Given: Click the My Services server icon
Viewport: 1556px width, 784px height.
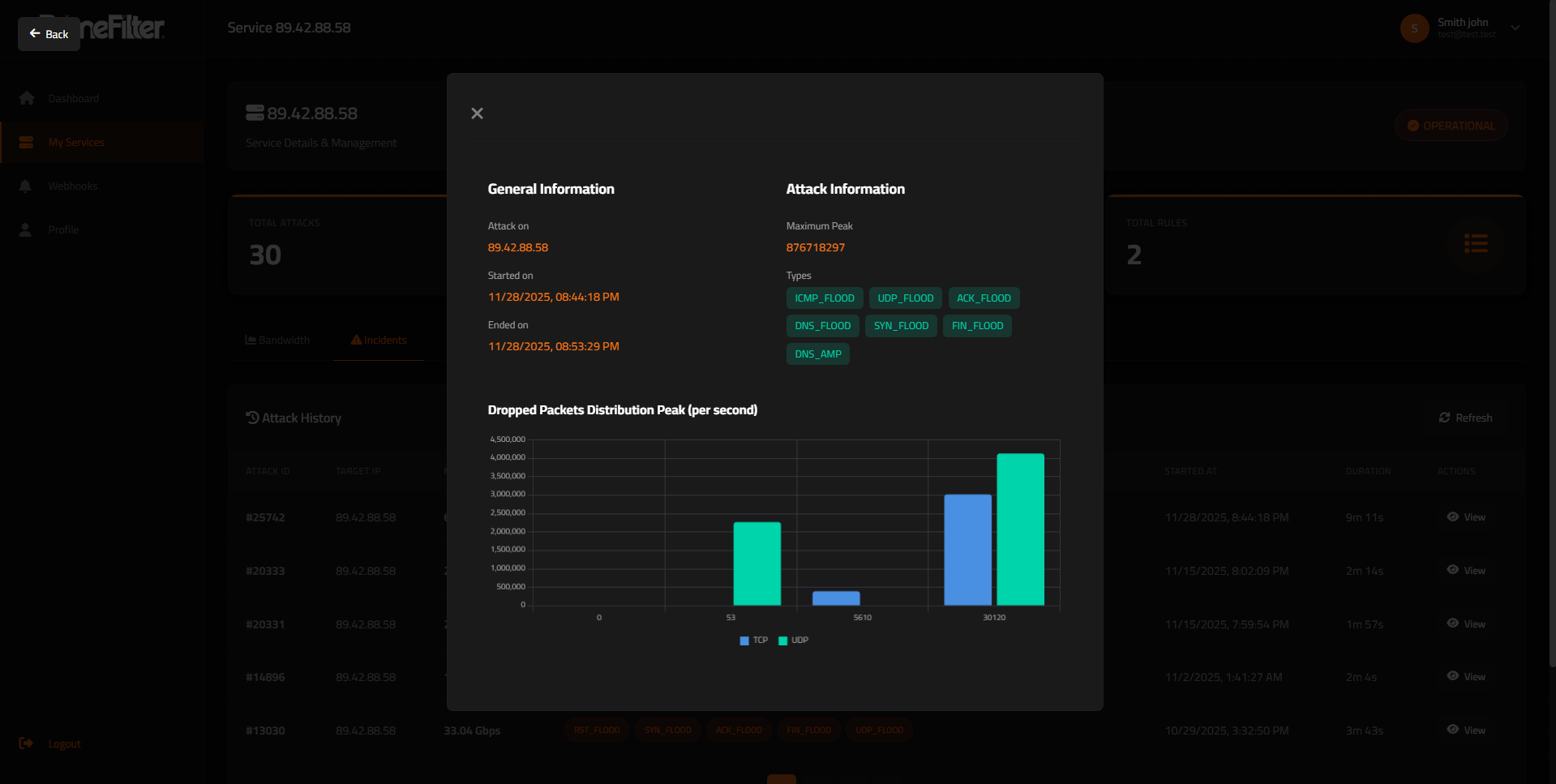Looking at the screenshot, I should [x=27, y=143].
